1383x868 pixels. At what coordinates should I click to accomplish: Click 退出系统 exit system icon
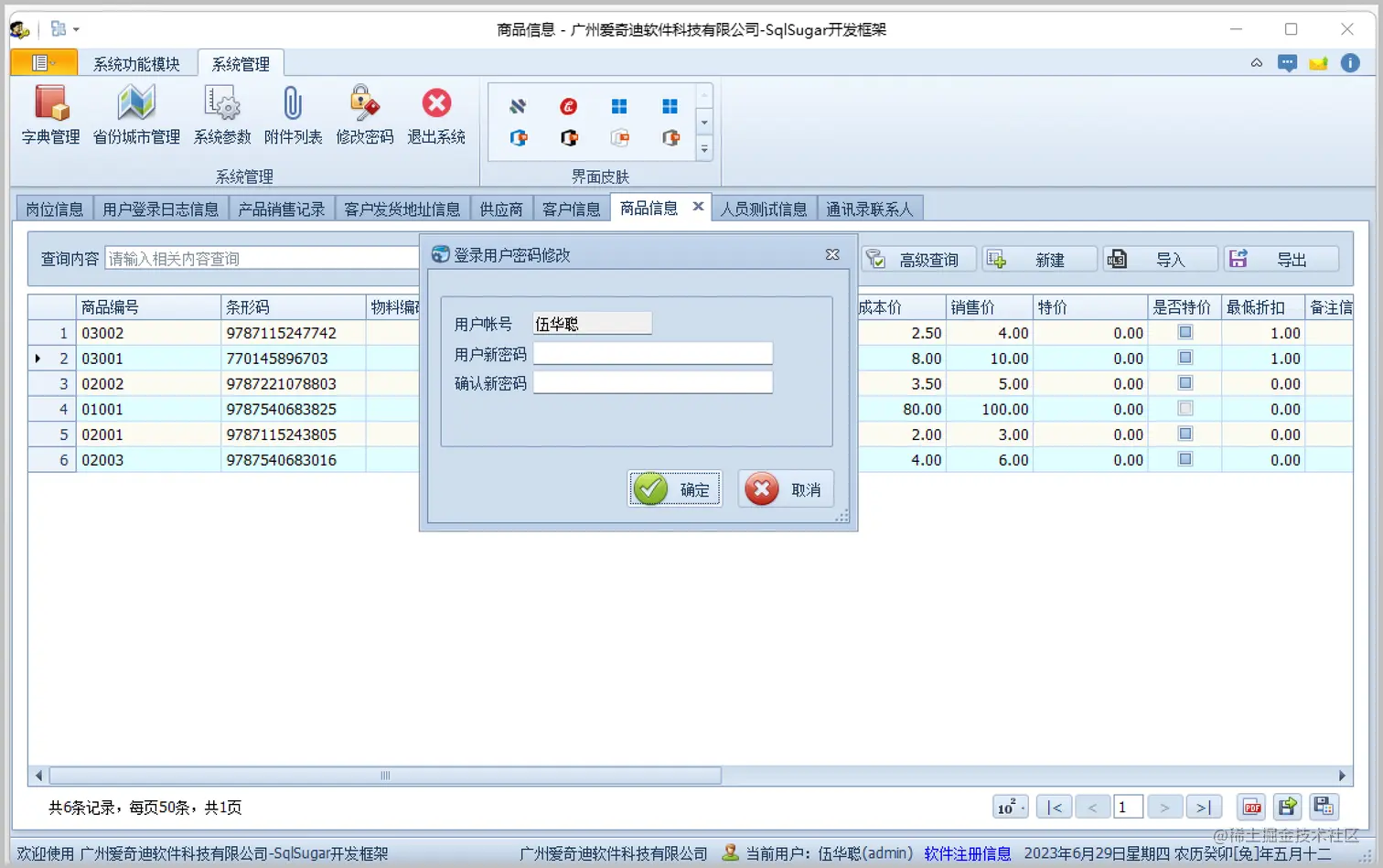436,114
